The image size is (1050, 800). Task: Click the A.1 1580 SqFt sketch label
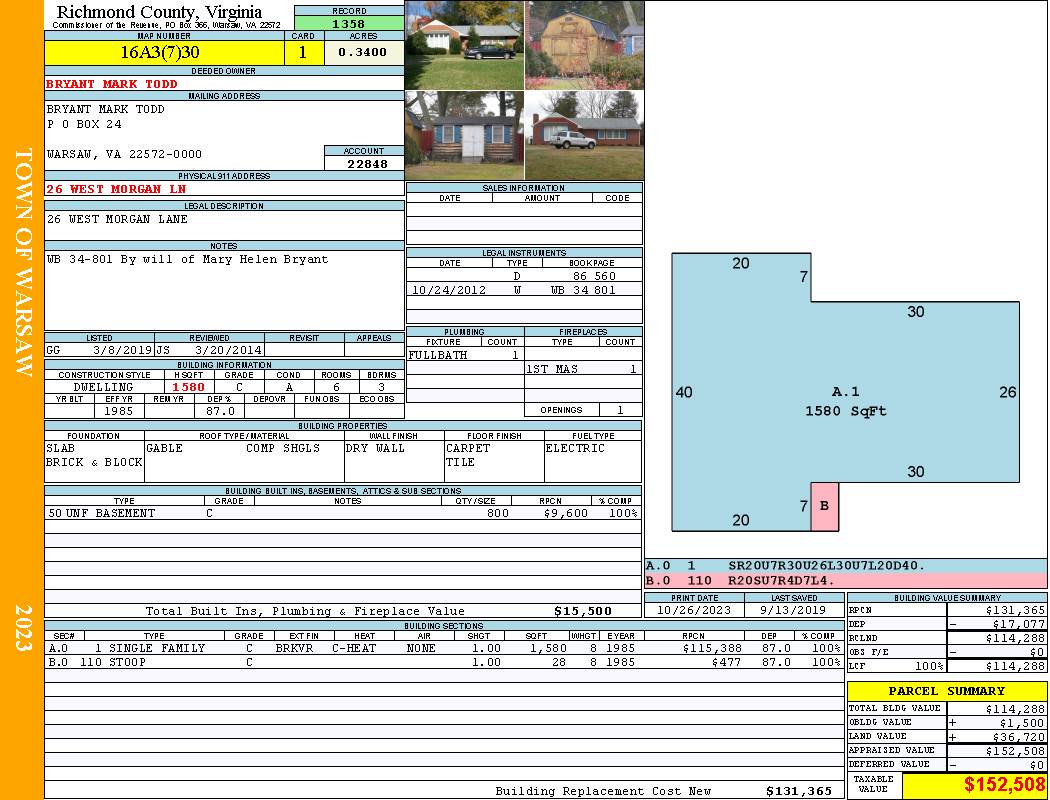click(846, 401)
